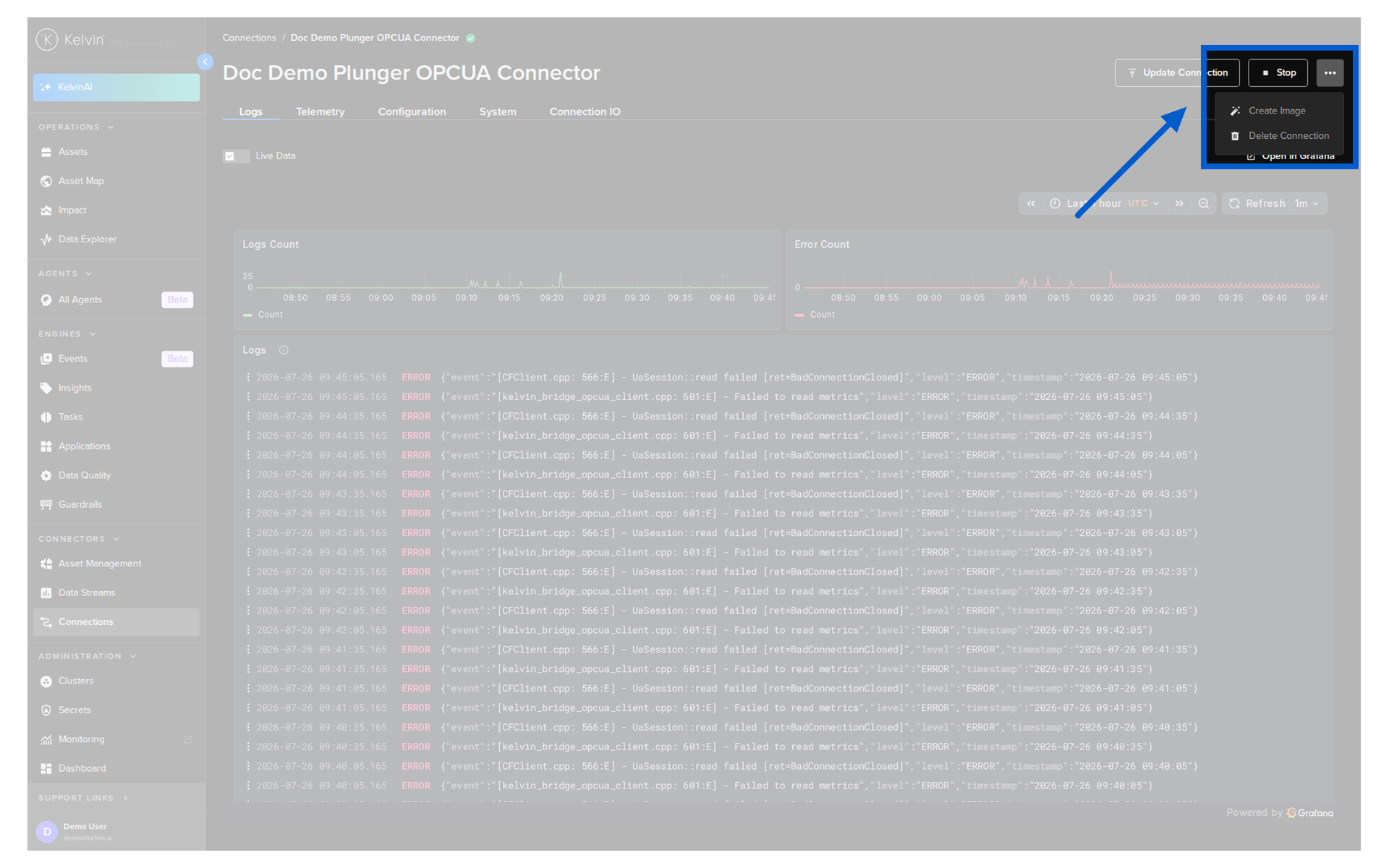This screenshot has width=1389, height=868.
Task: Toggle the Live Data checkbox
Action: [x=230, y=156]
